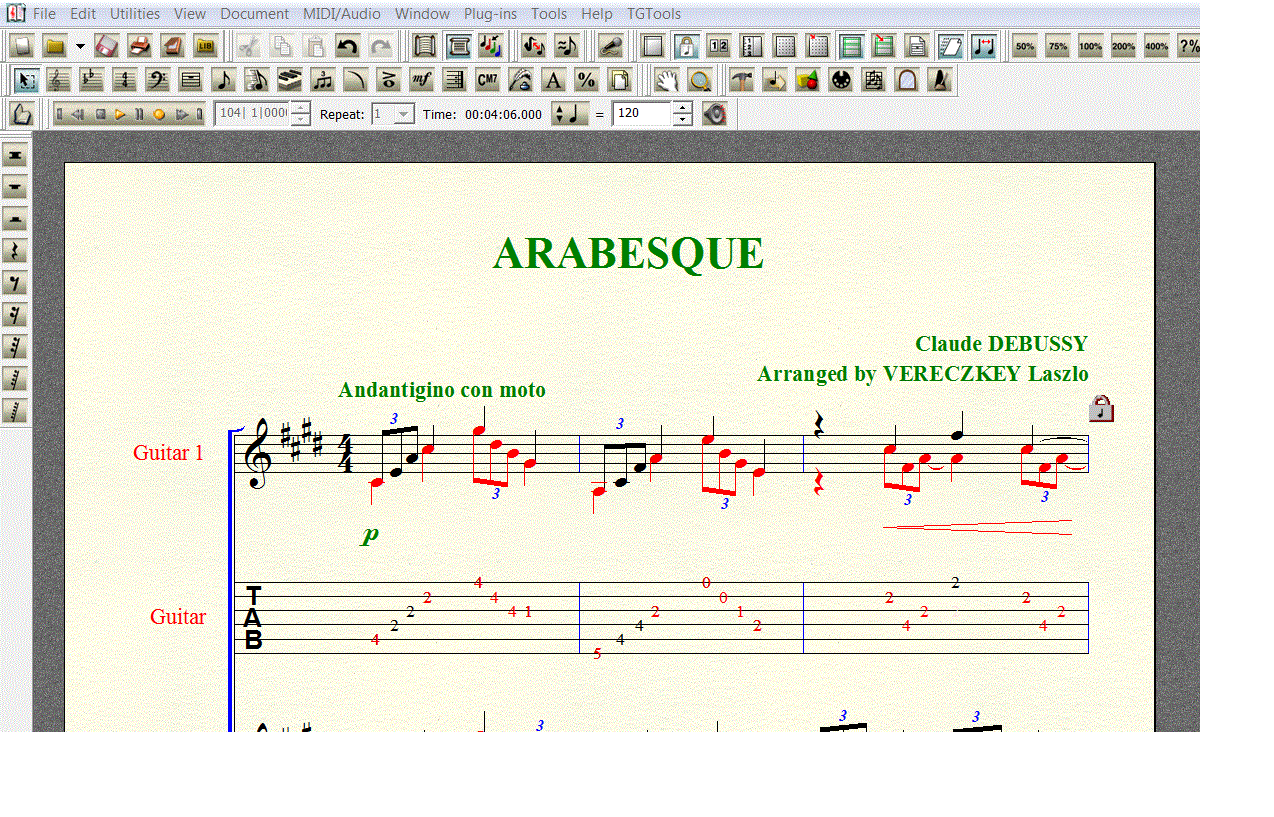Expand the Open file dropdown arrow
This screenshot has height=817, width=1274.
pos(80,46)
